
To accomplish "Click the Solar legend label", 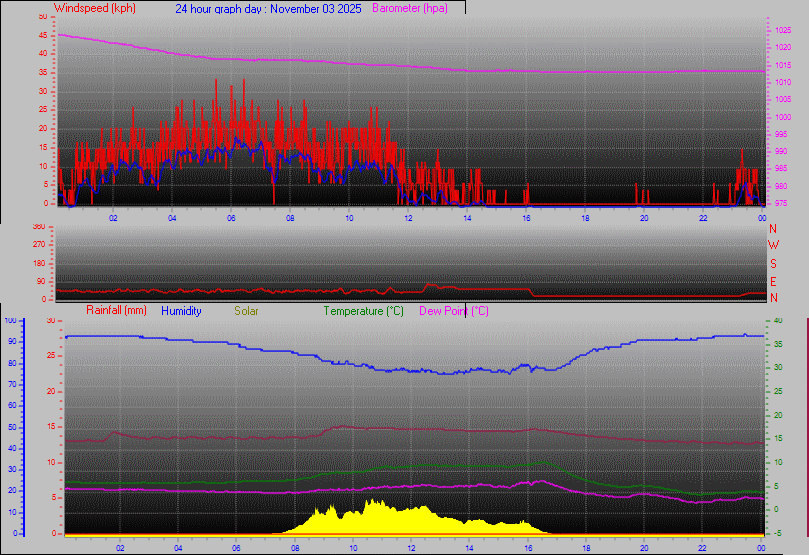I will coord(246,311).
